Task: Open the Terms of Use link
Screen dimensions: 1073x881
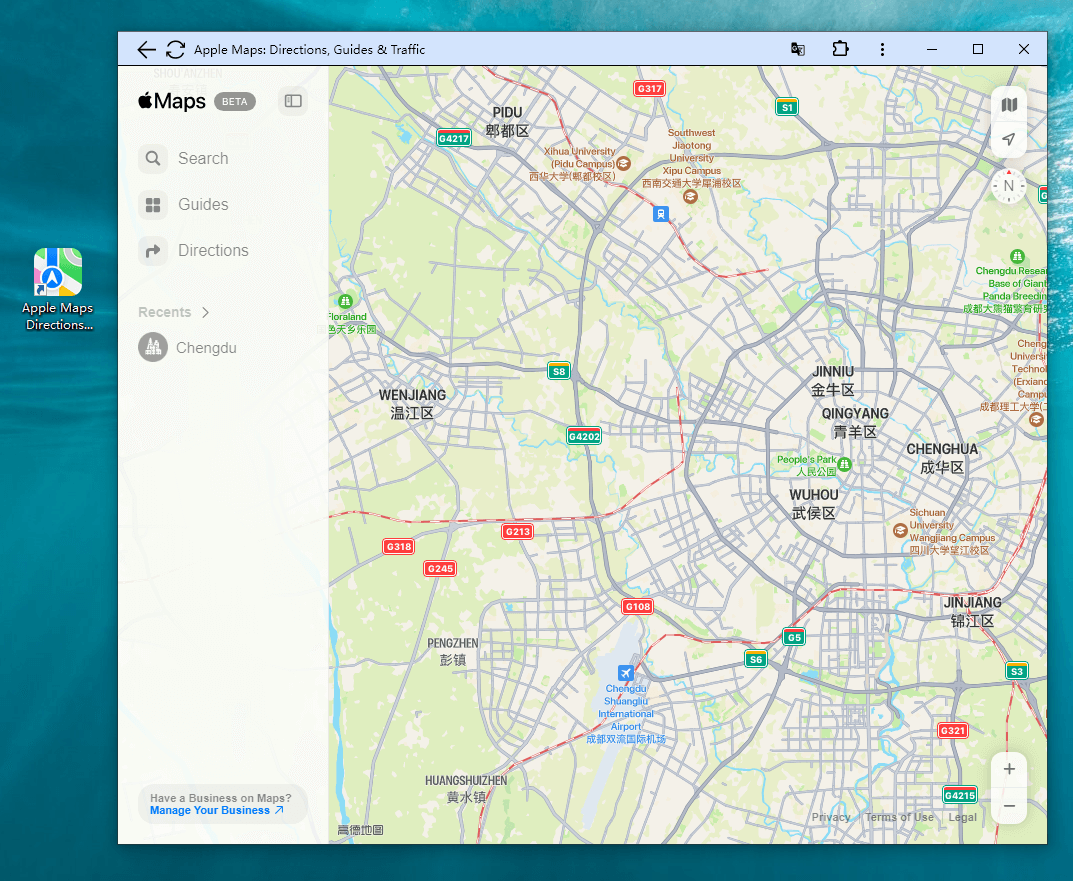Action: pyautogui.click(x=899, y=817)
